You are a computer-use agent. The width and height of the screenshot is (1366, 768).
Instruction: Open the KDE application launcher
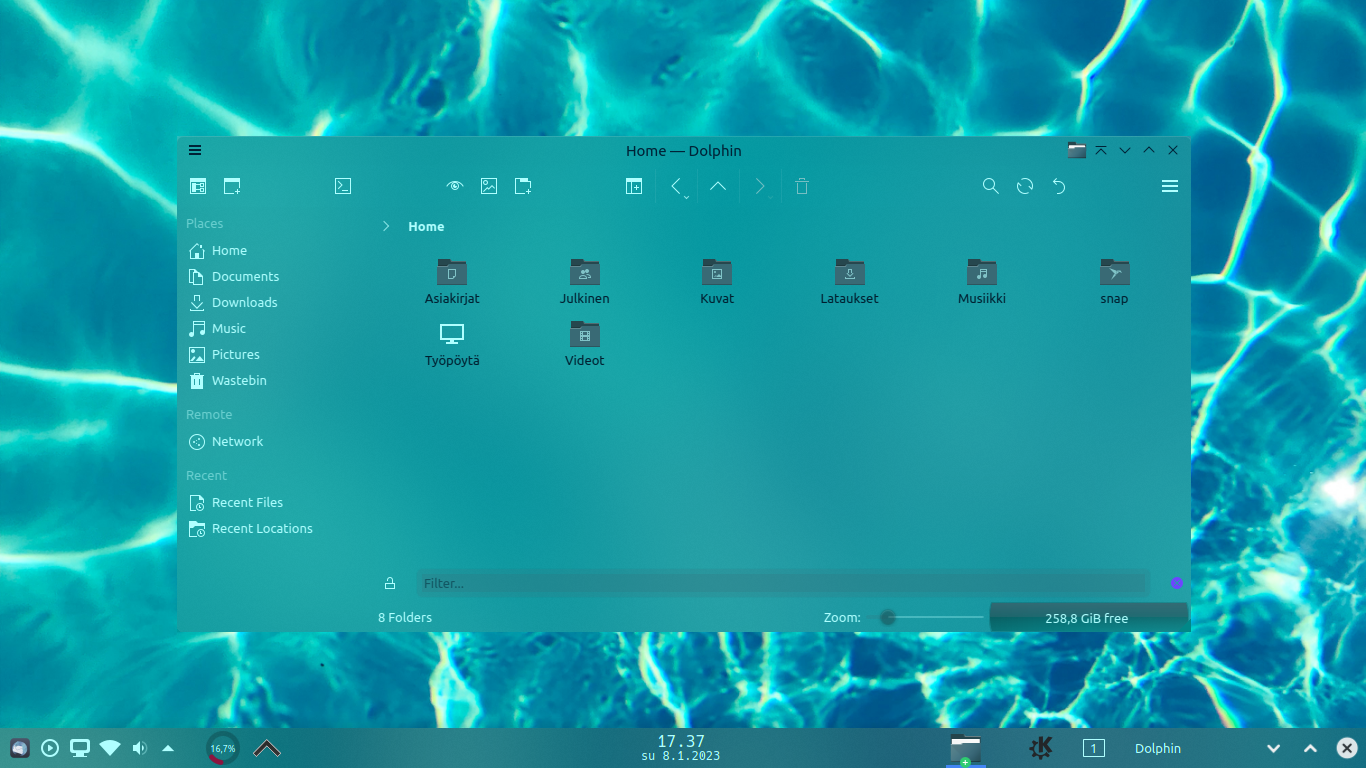[x=1041, y=748]
